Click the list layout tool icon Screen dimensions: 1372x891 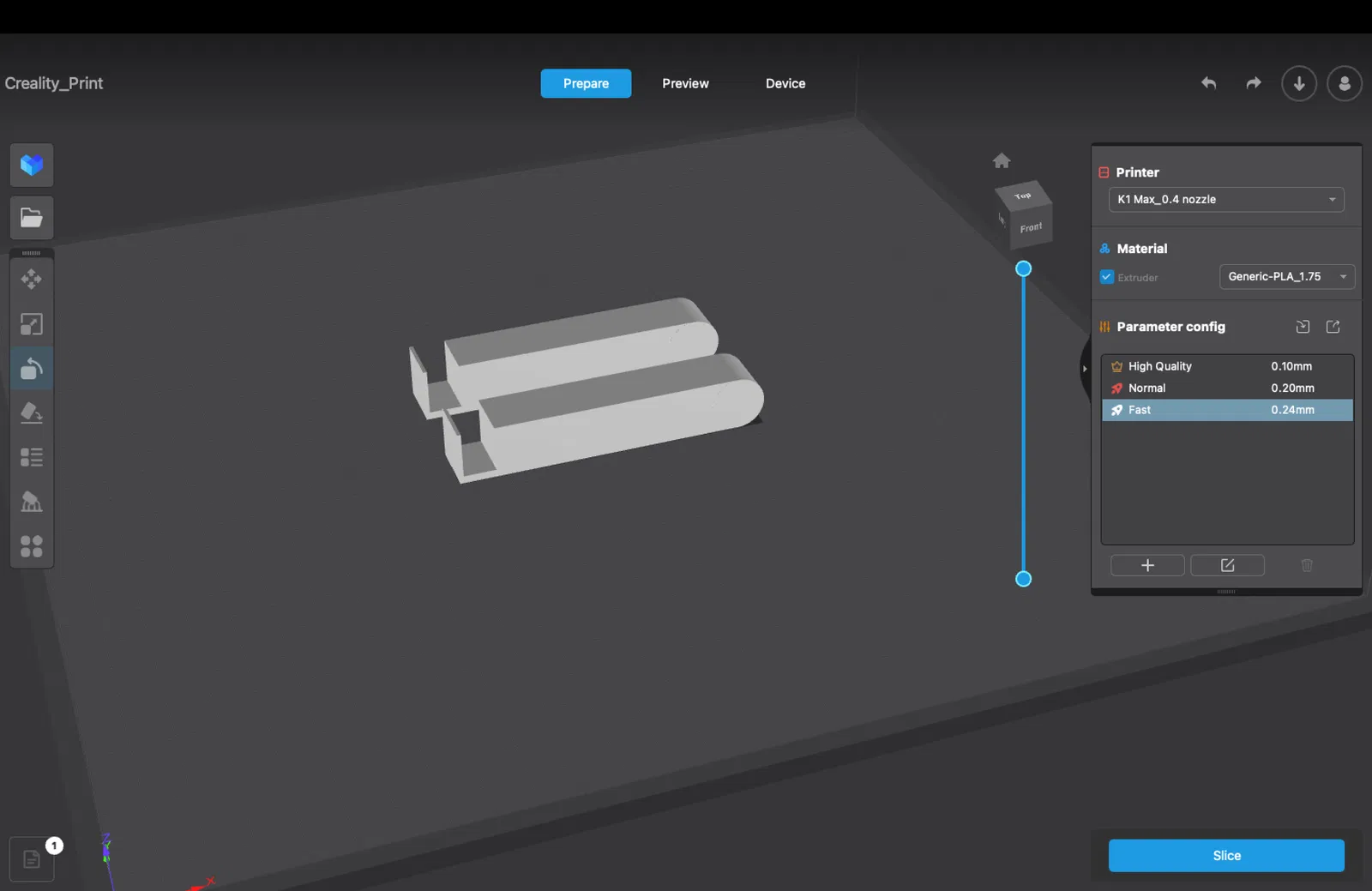(32, 457)
